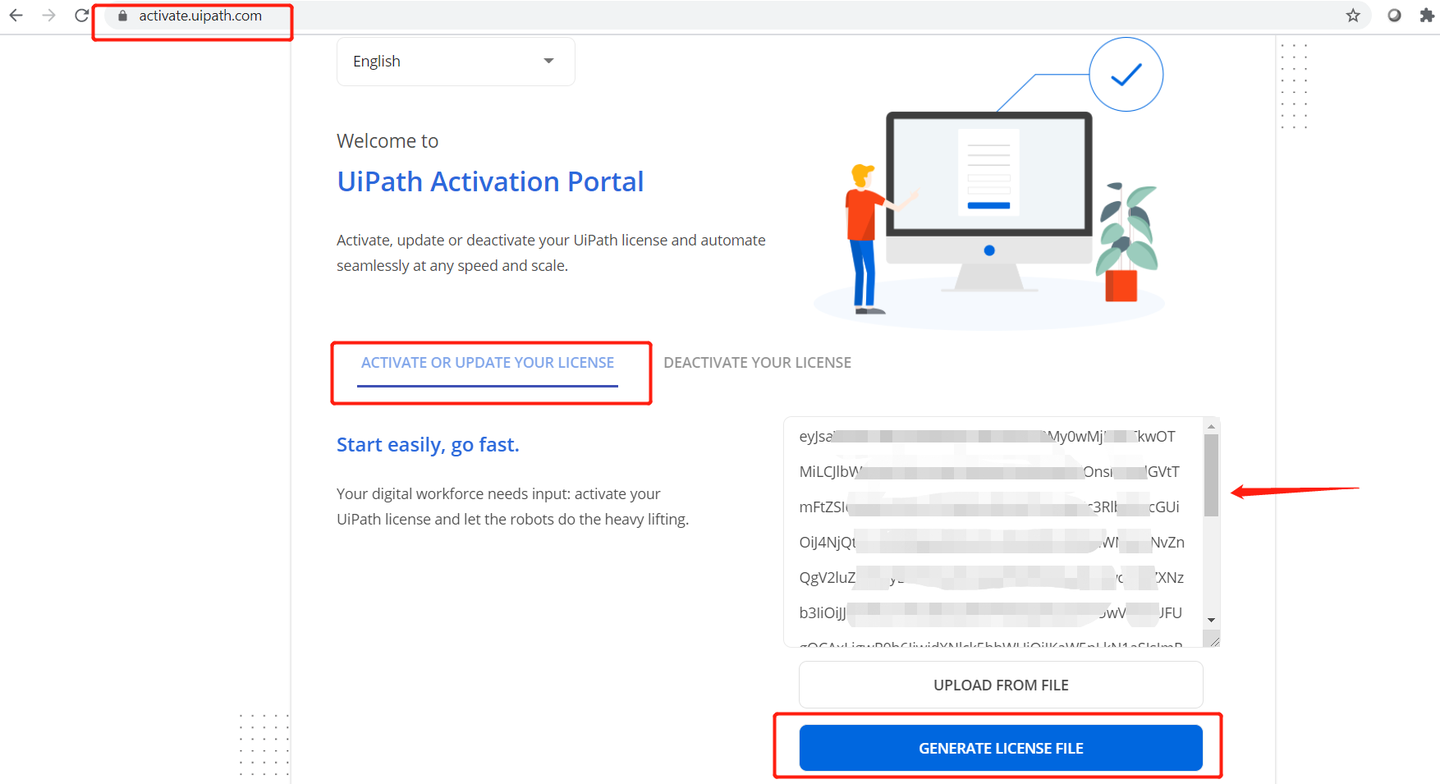
Task: Expand the language dropdown chevron
Action: 548,61
